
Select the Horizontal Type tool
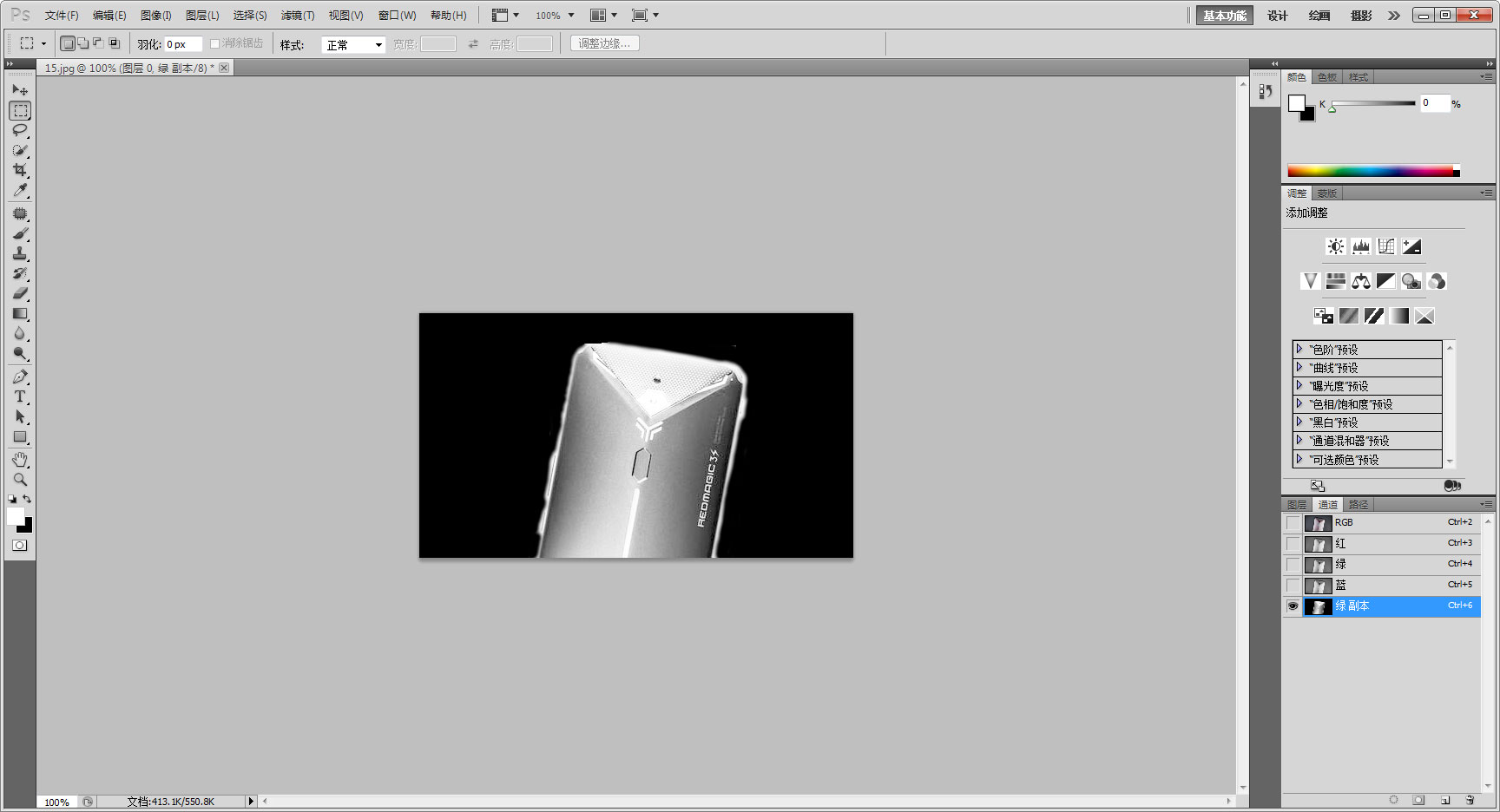[20, 396]
